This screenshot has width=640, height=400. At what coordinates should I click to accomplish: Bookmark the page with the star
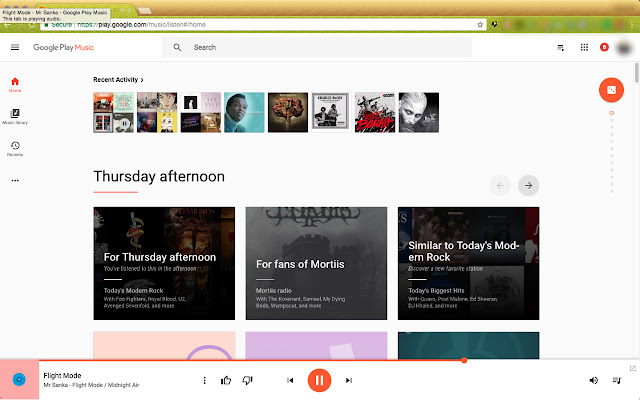coord(480,24)
